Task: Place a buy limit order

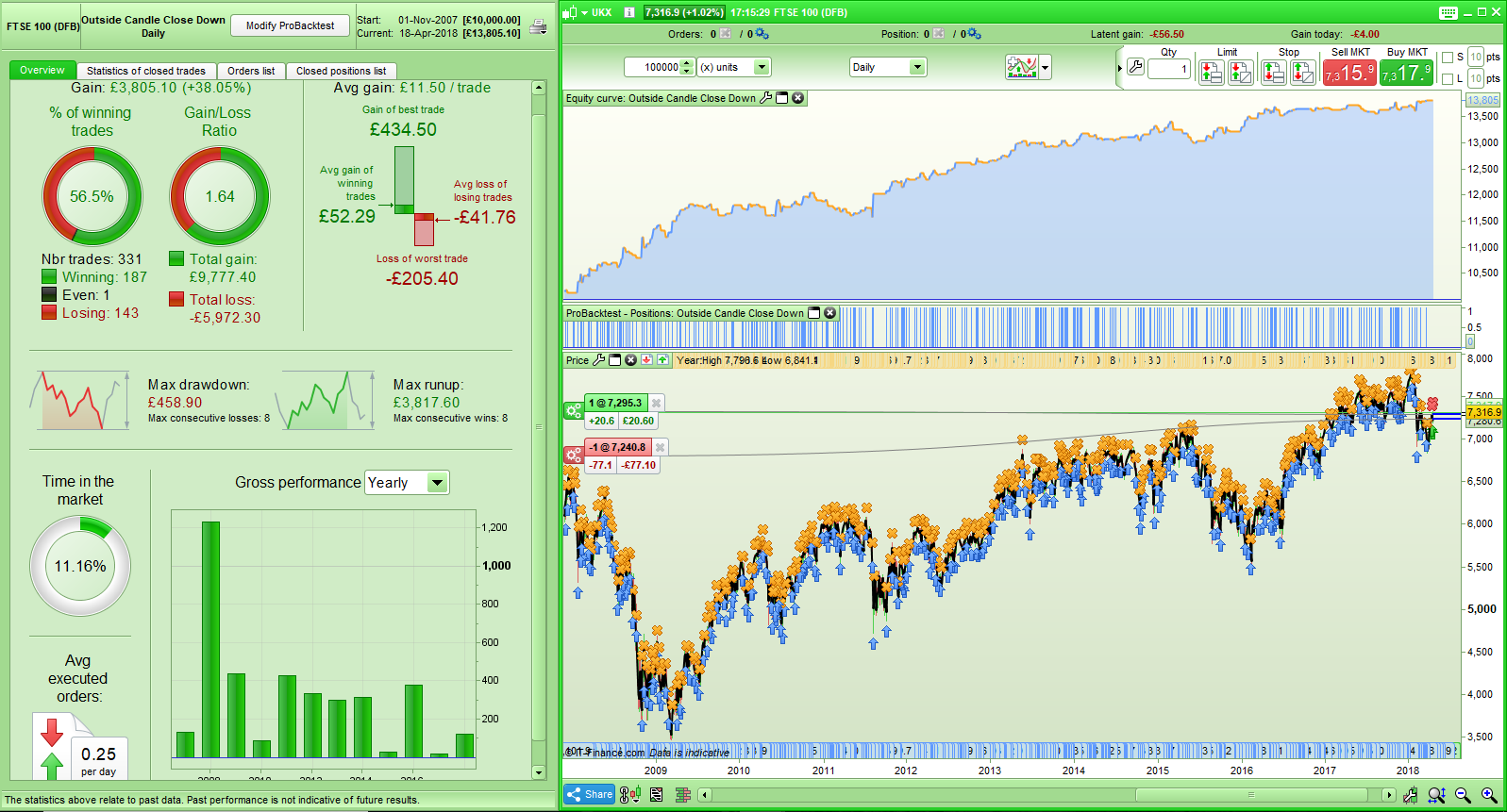Action: [x=1240, y=72]
